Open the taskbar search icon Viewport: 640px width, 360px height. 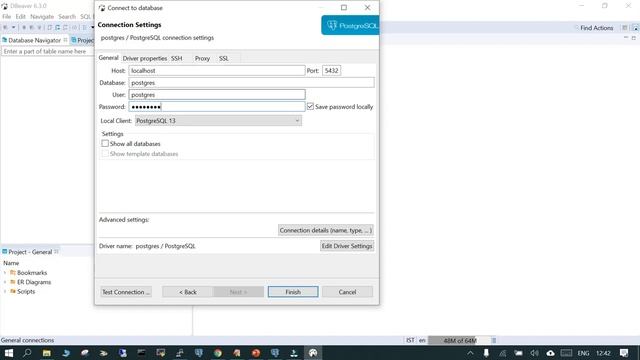coord(27,353)
